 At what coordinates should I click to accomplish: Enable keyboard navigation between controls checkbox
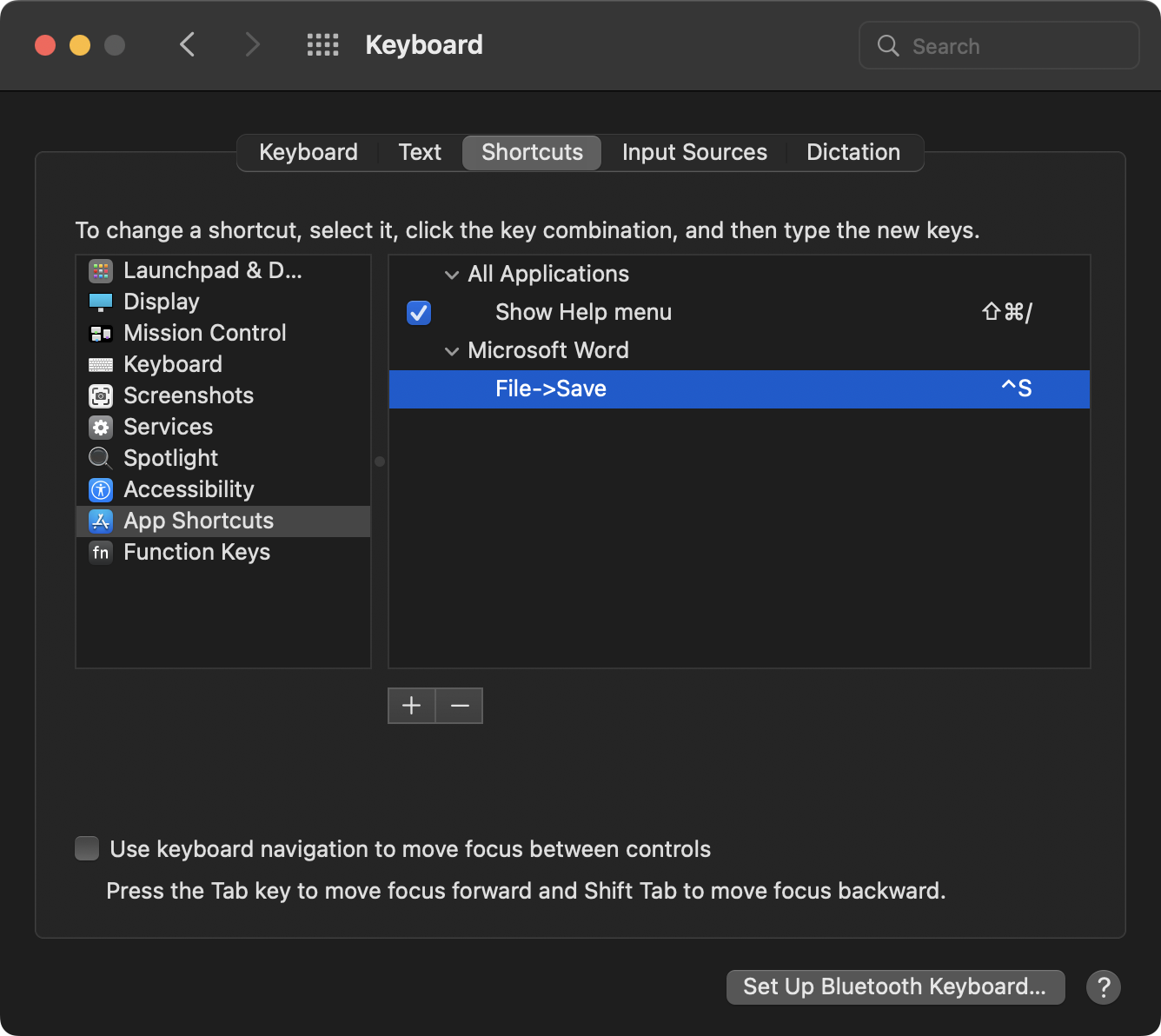coord(87,848)
